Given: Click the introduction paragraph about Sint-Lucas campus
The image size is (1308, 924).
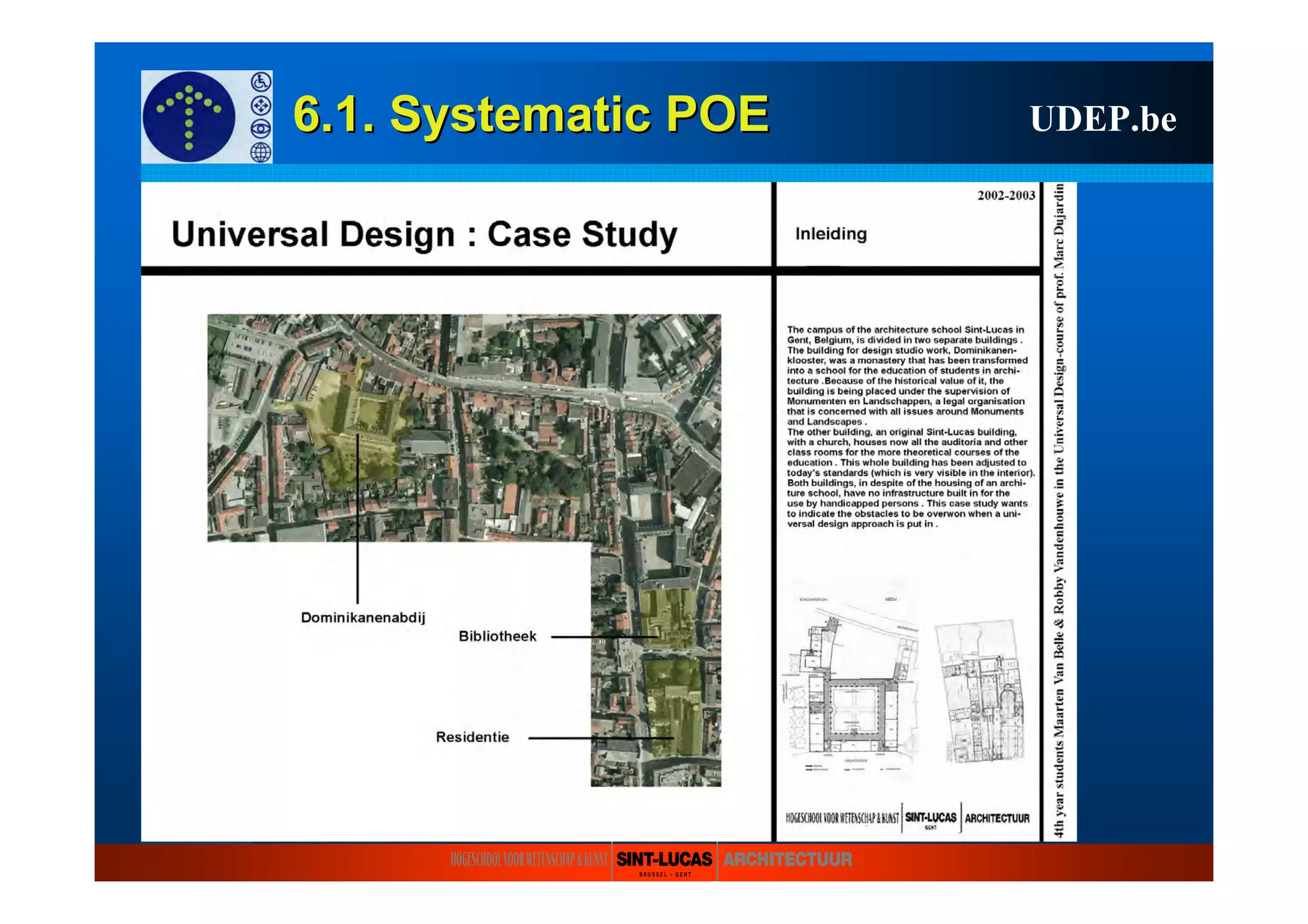Looking at the screenshot, I should coord(910,427).
